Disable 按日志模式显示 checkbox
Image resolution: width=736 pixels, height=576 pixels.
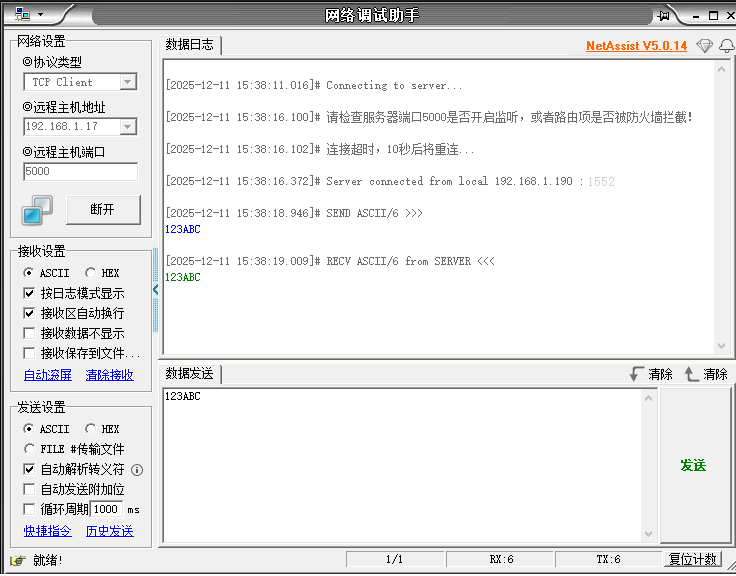(x=29, y=293)
